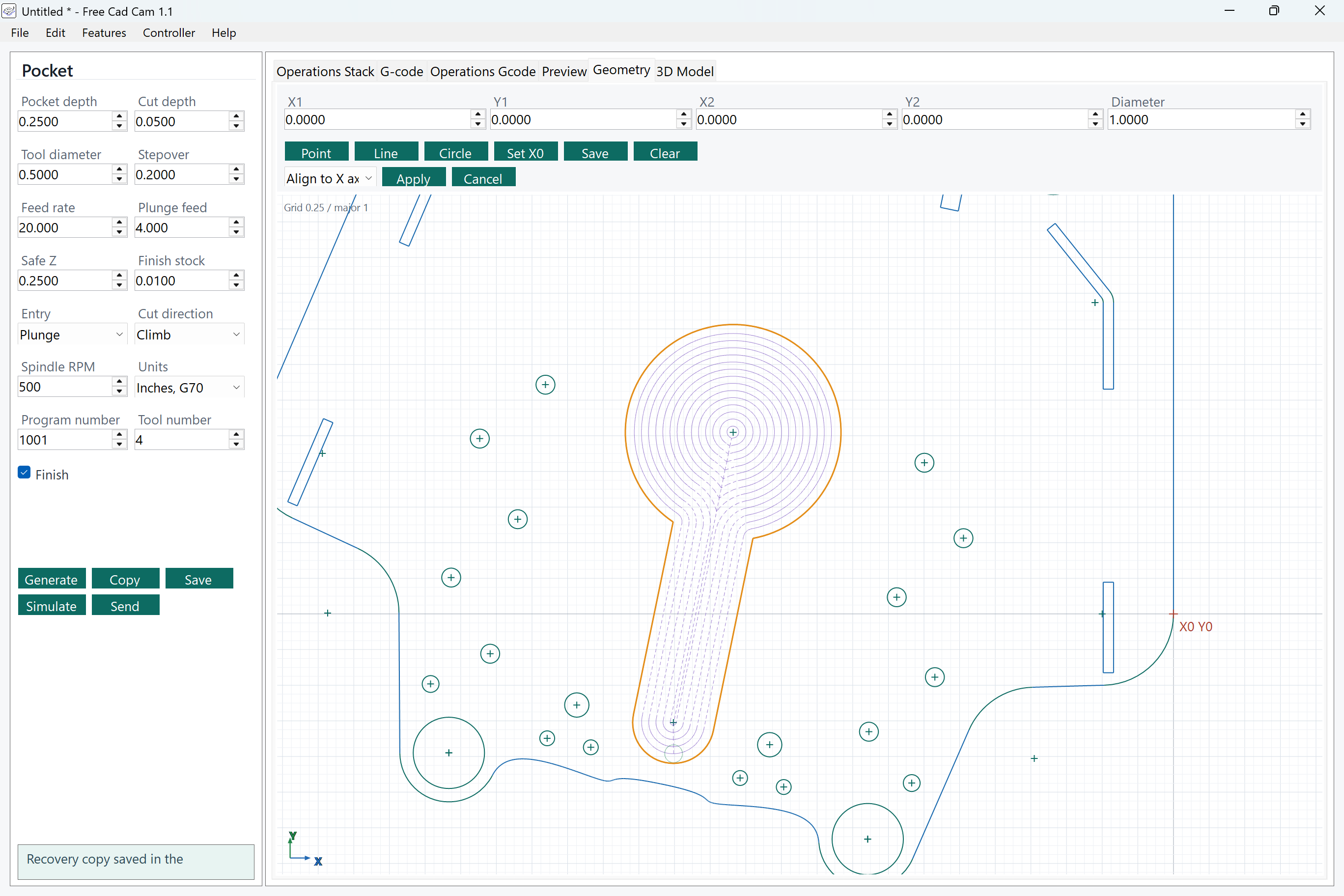
Task: Open the Cut direction dropdown set to Climb
Action: (x=189, y=335)
